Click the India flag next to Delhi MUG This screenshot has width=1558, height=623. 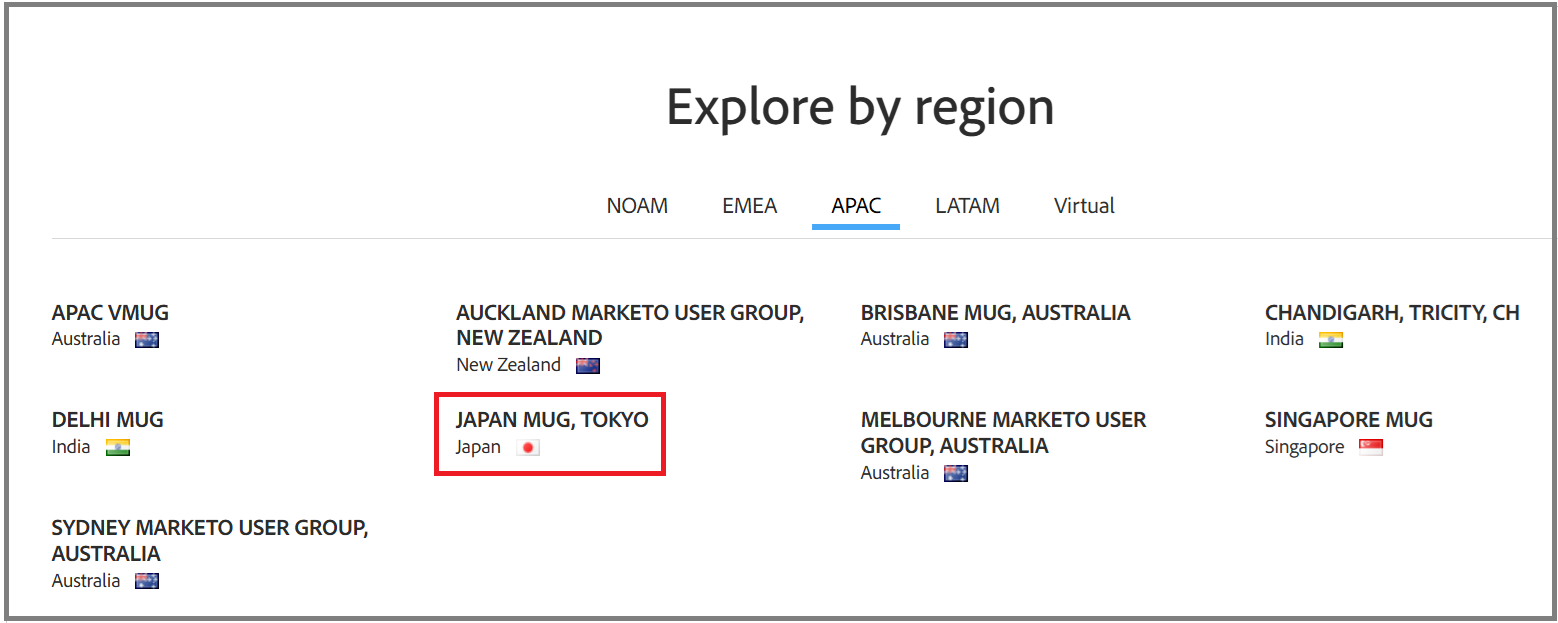point(119,447)
